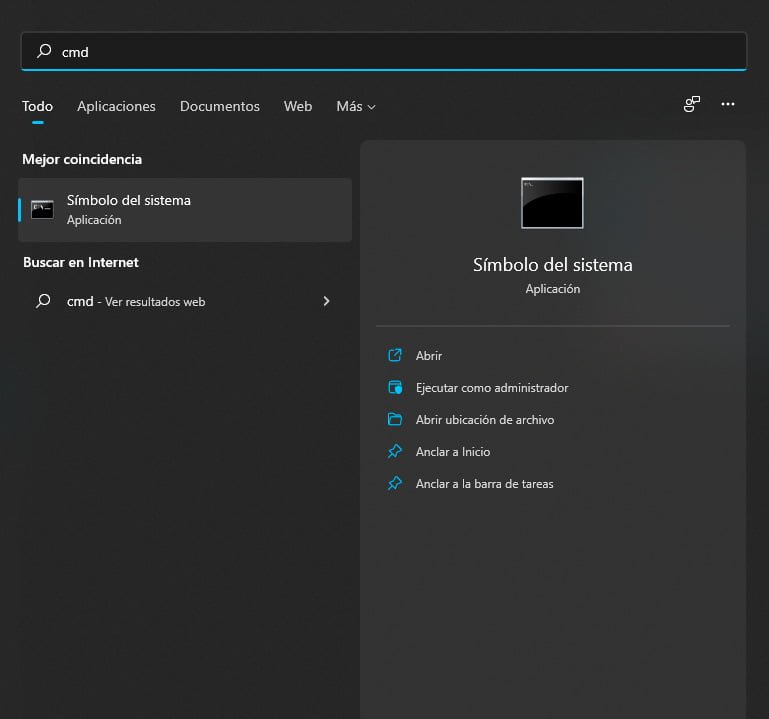Select the Símbolo del sistema best match result
This screenshot has width=769, height=719.
click(185, 210)
